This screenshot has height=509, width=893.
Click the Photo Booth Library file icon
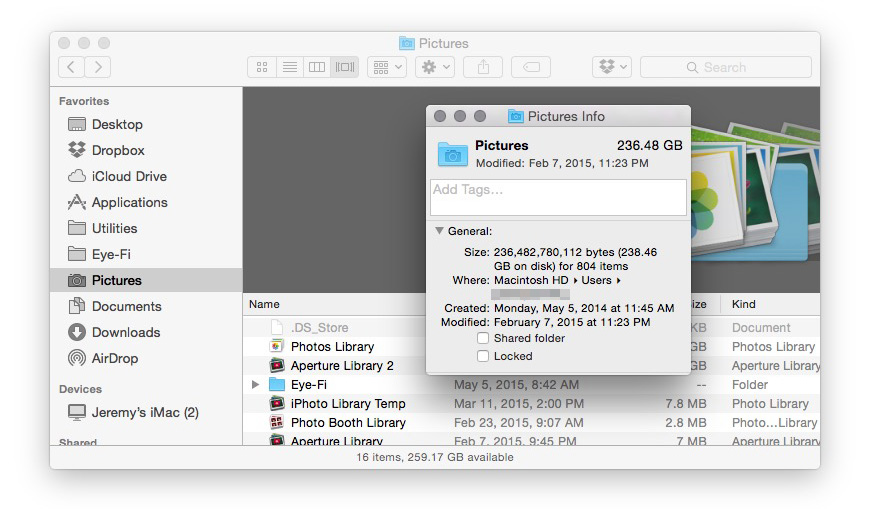(277, 422)
